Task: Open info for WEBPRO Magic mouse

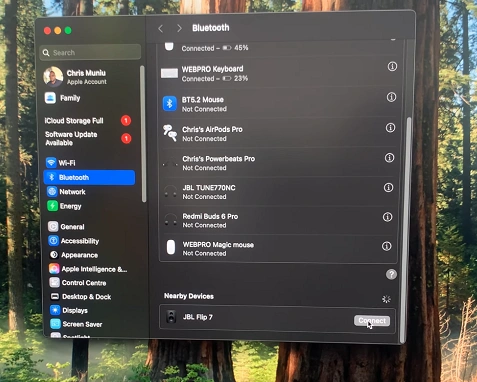Action: point(386,246)
